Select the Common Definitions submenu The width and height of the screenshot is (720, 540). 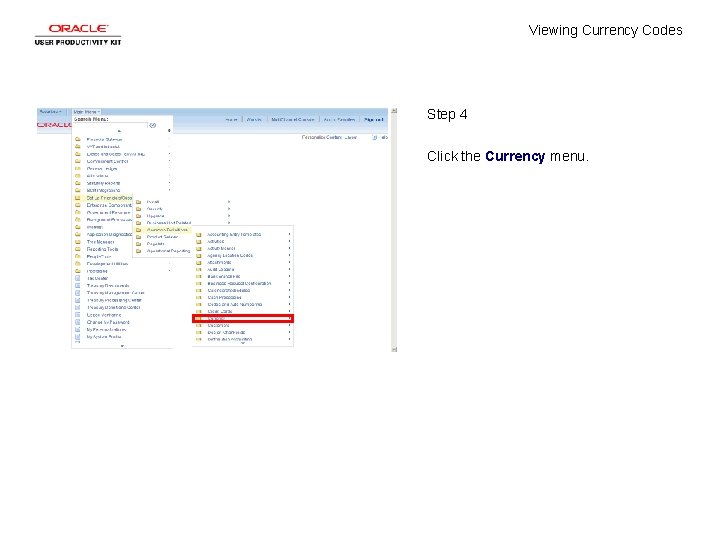163,230
